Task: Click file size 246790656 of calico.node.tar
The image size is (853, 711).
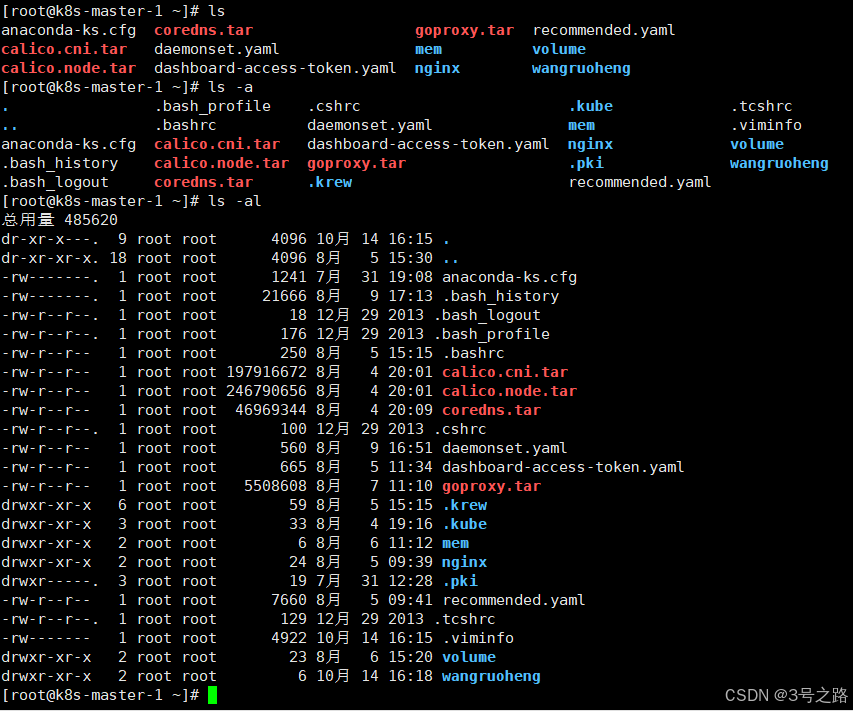Action: click(267, 391)
